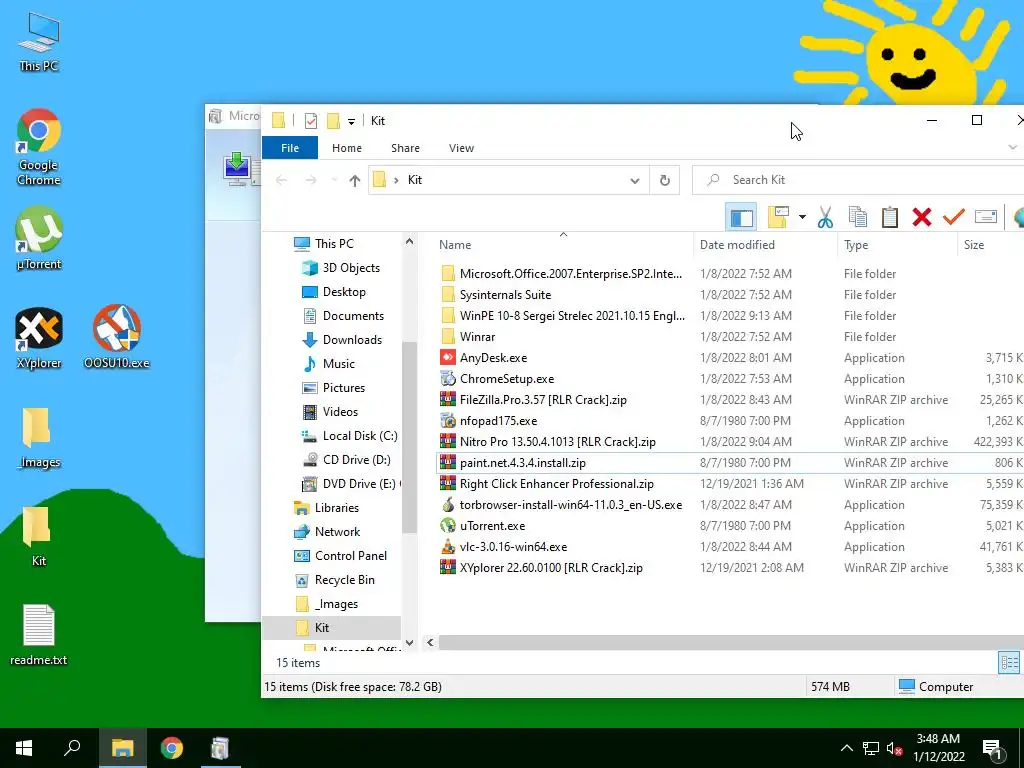Open readme.txt on the desktop
This screenshot has width=1024, height=768.
(x=39, y=635)
